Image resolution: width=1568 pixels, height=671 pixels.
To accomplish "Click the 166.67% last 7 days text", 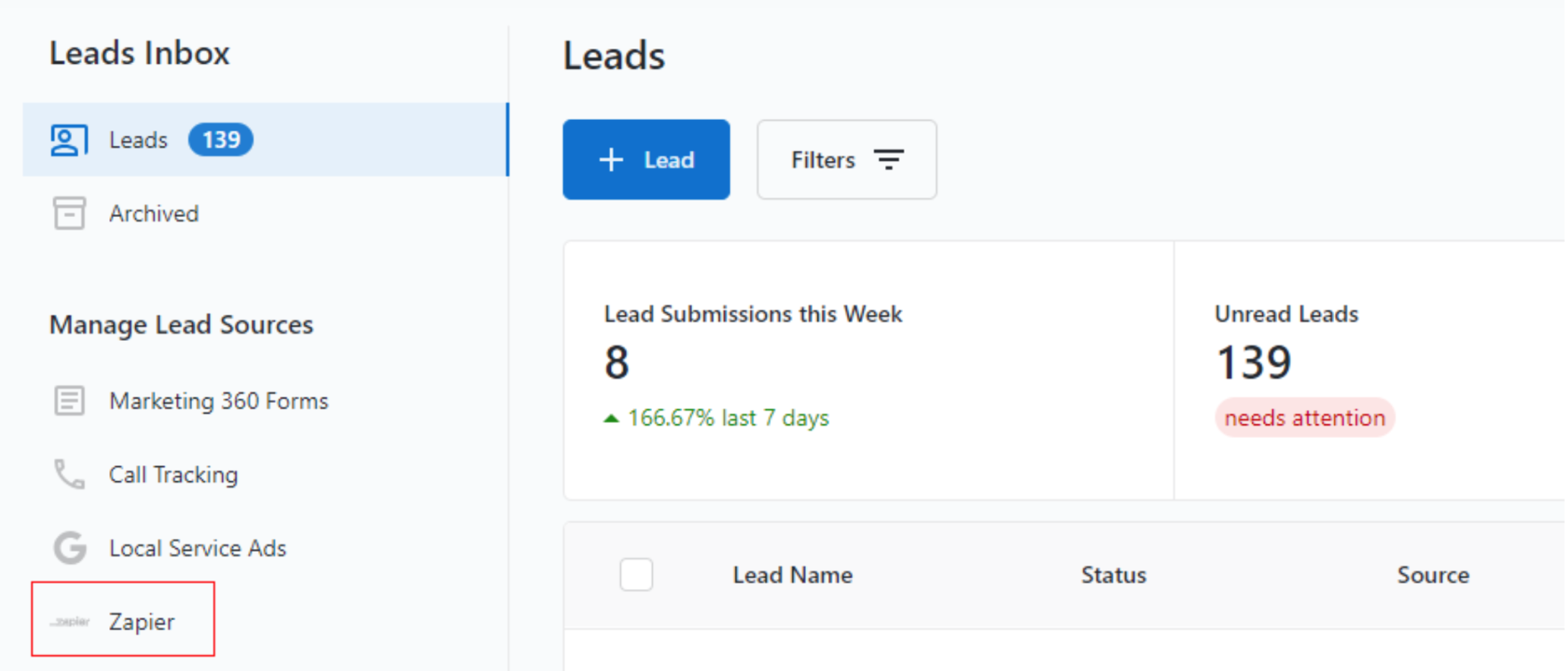I will 728,418.
